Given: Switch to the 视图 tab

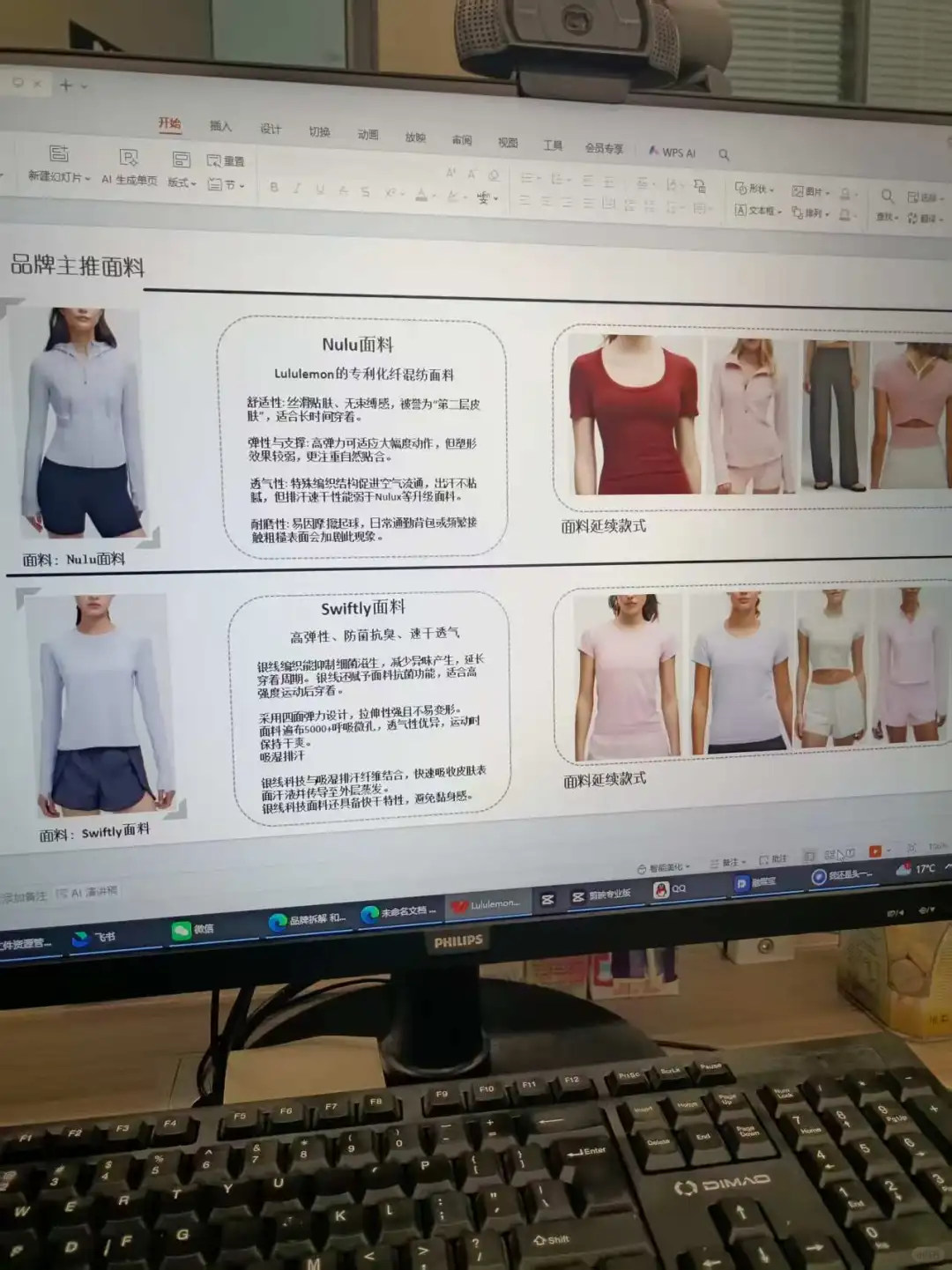Looking at the screenshot, I should click(508, 143).
